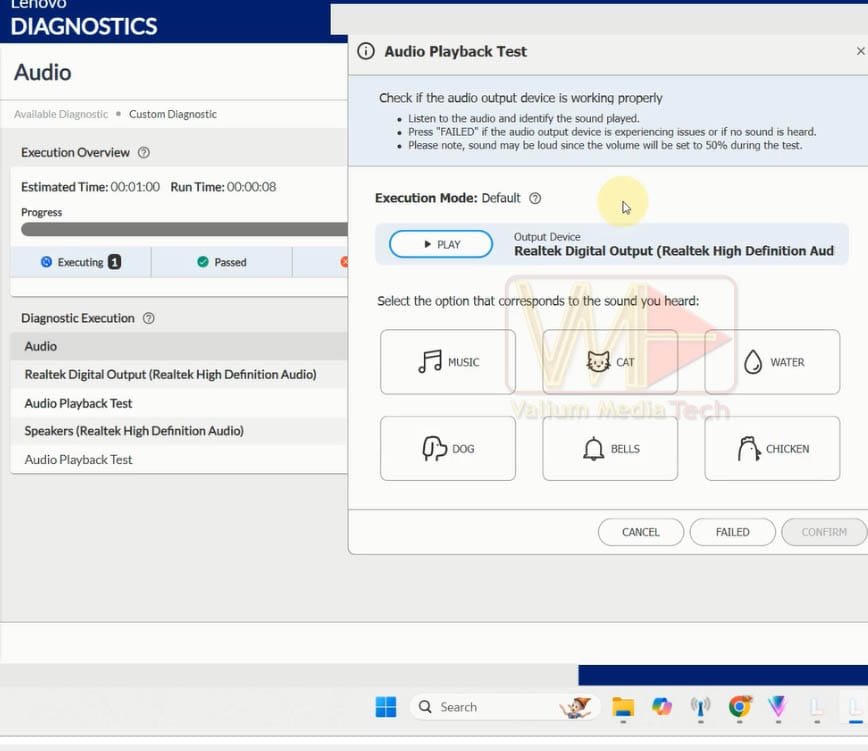The width and height of the screenshot is (868, 751).
Task: Click the Estimated Time value 00:01:00
Action: click(135, 187)
